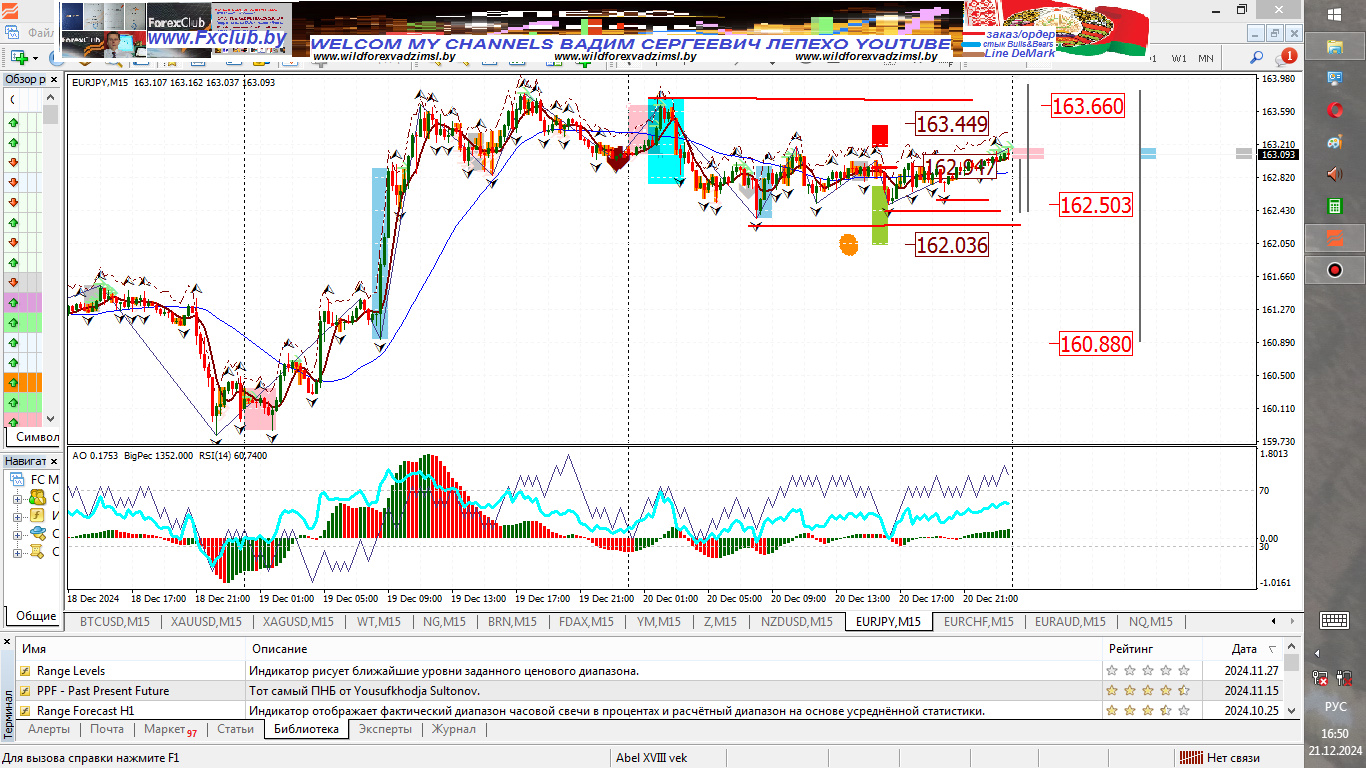Open the green Calculator app in the taskbar
Viewport: 1366px width, 768px height.
tap(1334, 206)
